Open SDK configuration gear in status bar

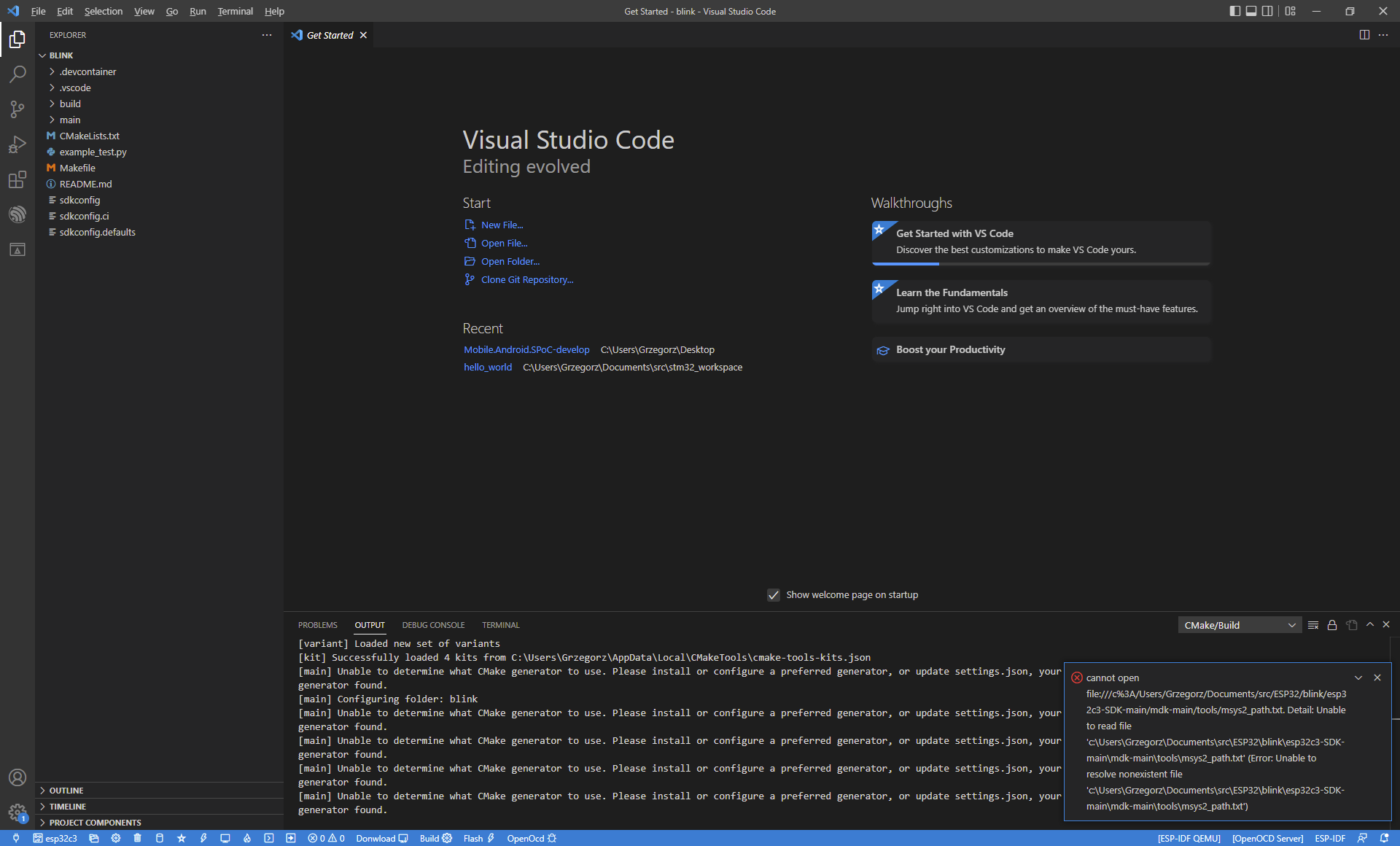115,839
